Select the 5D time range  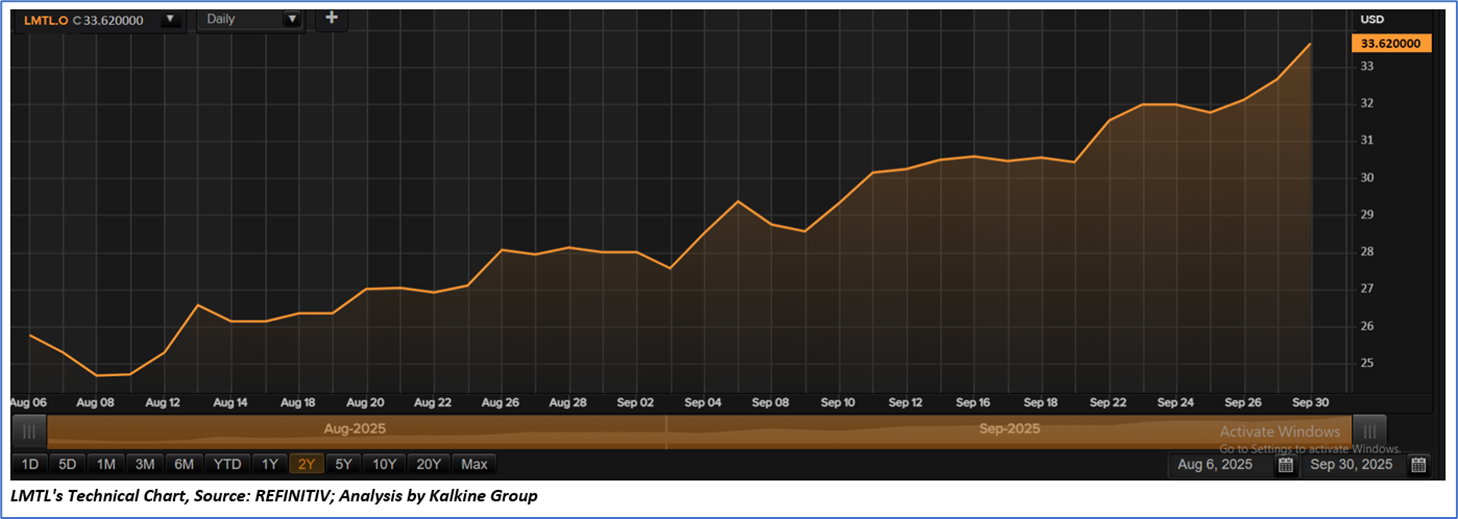[67, 464]
